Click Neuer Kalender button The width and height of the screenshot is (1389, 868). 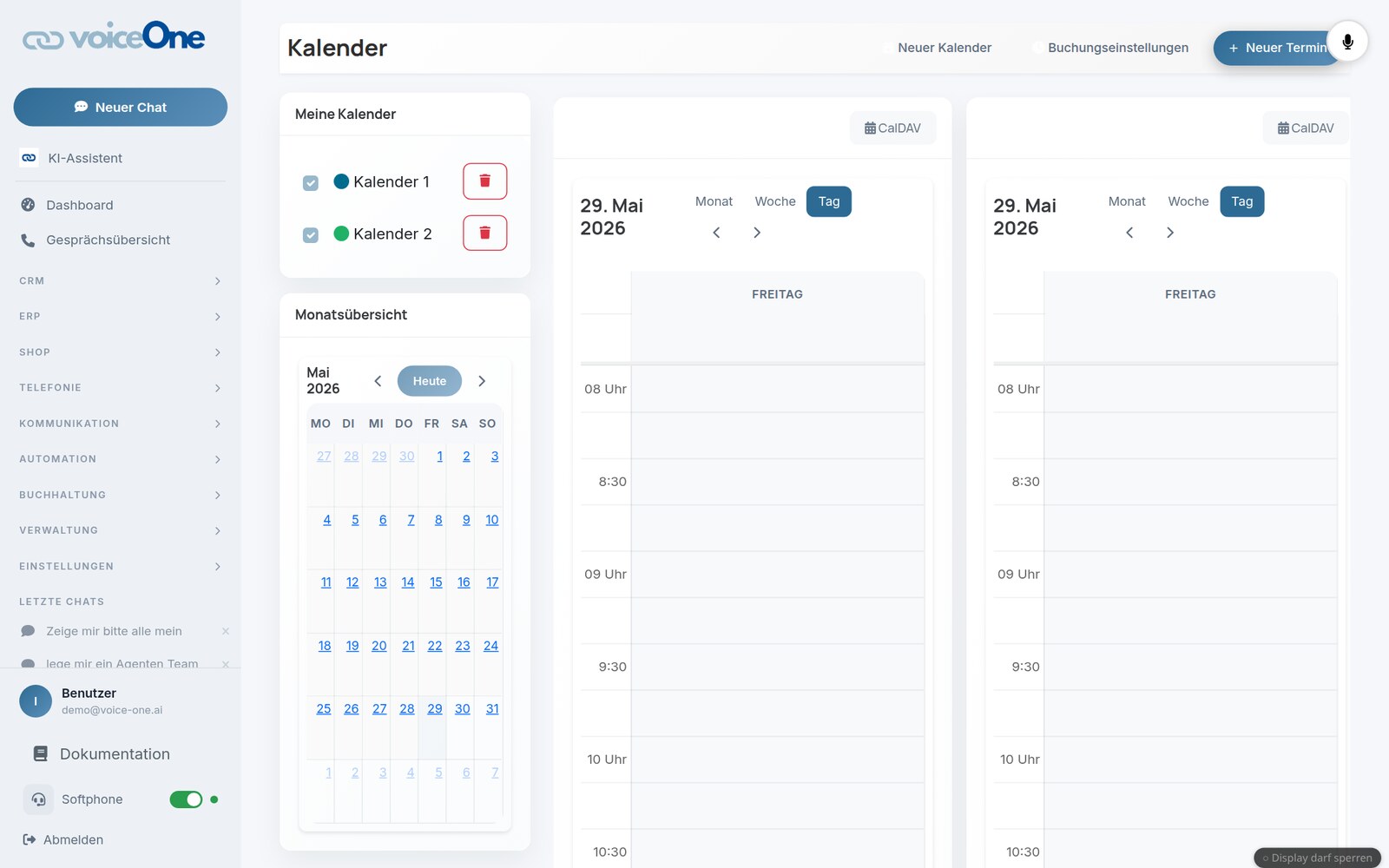pos(937,48)
